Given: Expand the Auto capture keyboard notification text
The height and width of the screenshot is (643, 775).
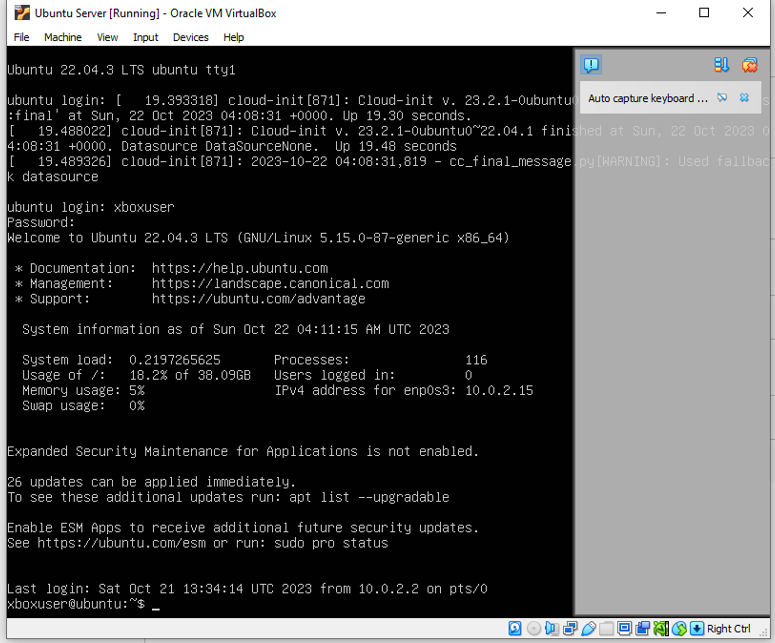Looking at the screenshot, I should (x=647, y=98).
